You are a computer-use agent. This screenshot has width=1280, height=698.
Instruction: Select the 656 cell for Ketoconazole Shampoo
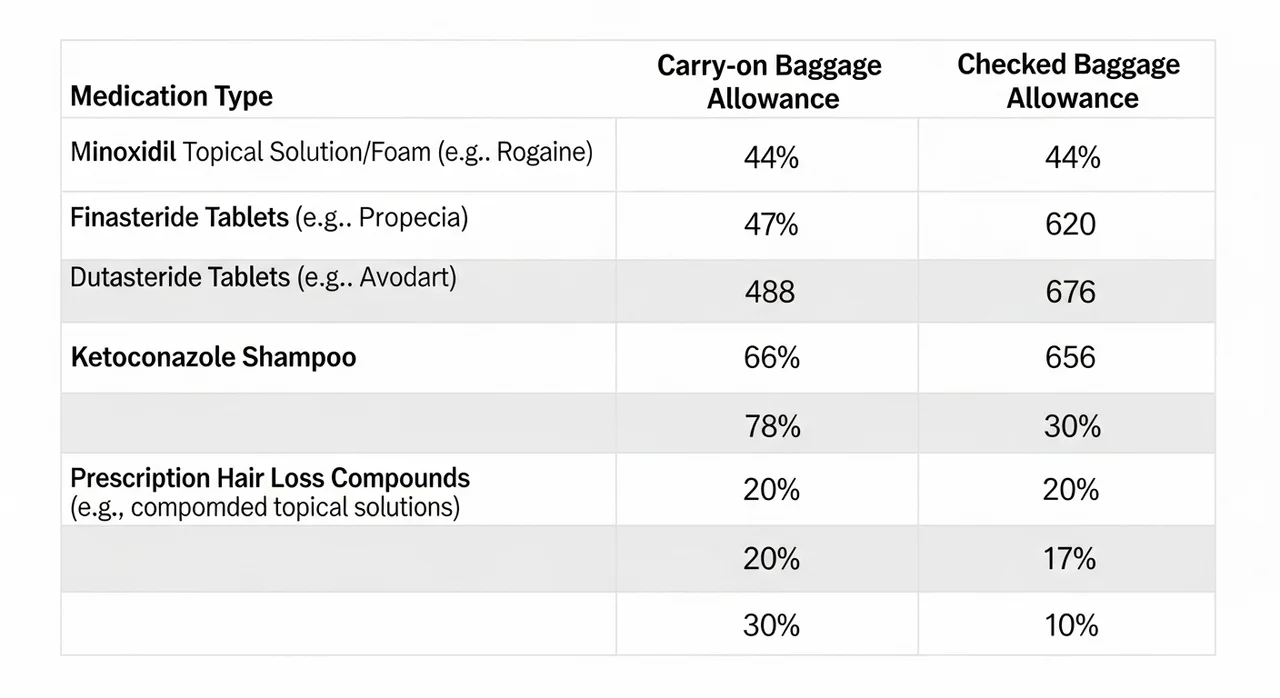[x=1070, y=358]
